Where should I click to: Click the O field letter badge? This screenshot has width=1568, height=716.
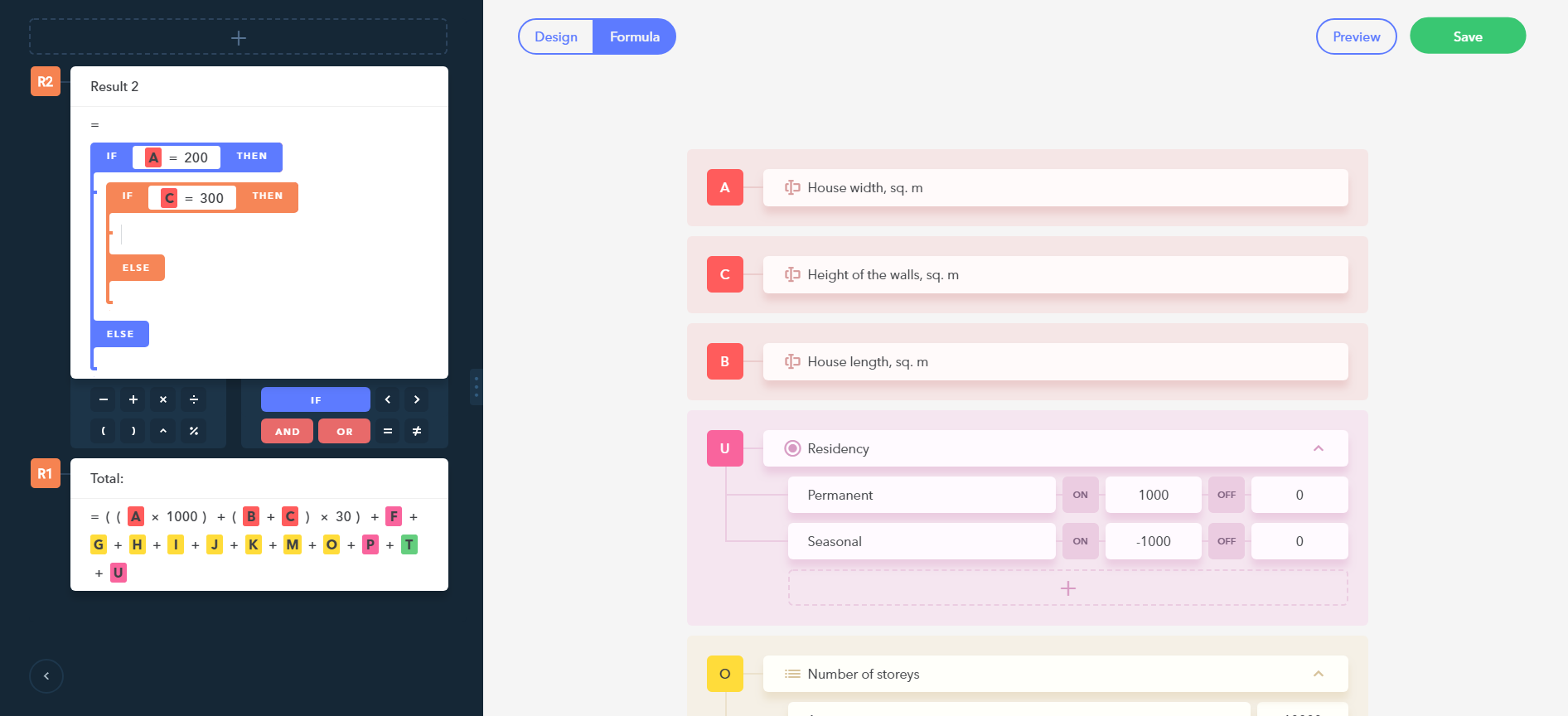point(725,674)
